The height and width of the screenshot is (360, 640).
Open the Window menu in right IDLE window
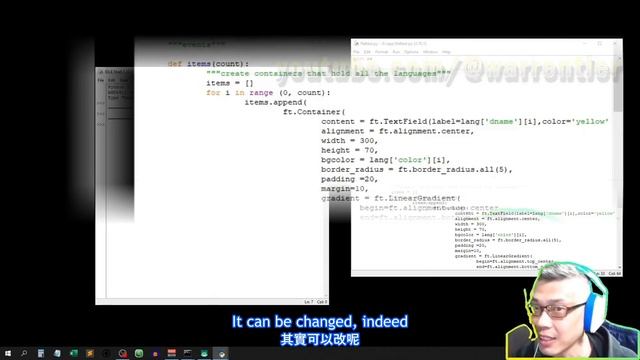point(430,52)
